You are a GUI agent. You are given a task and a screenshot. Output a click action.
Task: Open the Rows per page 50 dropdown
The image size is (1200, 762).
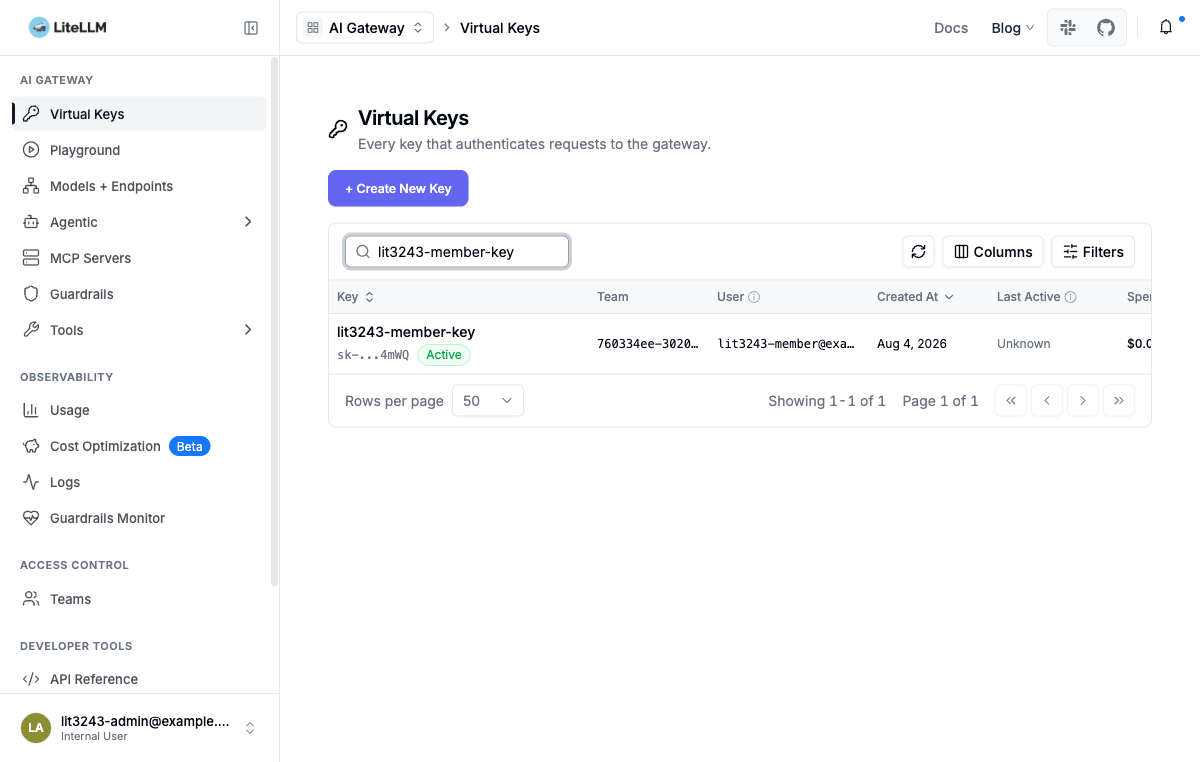click(488, 401)
